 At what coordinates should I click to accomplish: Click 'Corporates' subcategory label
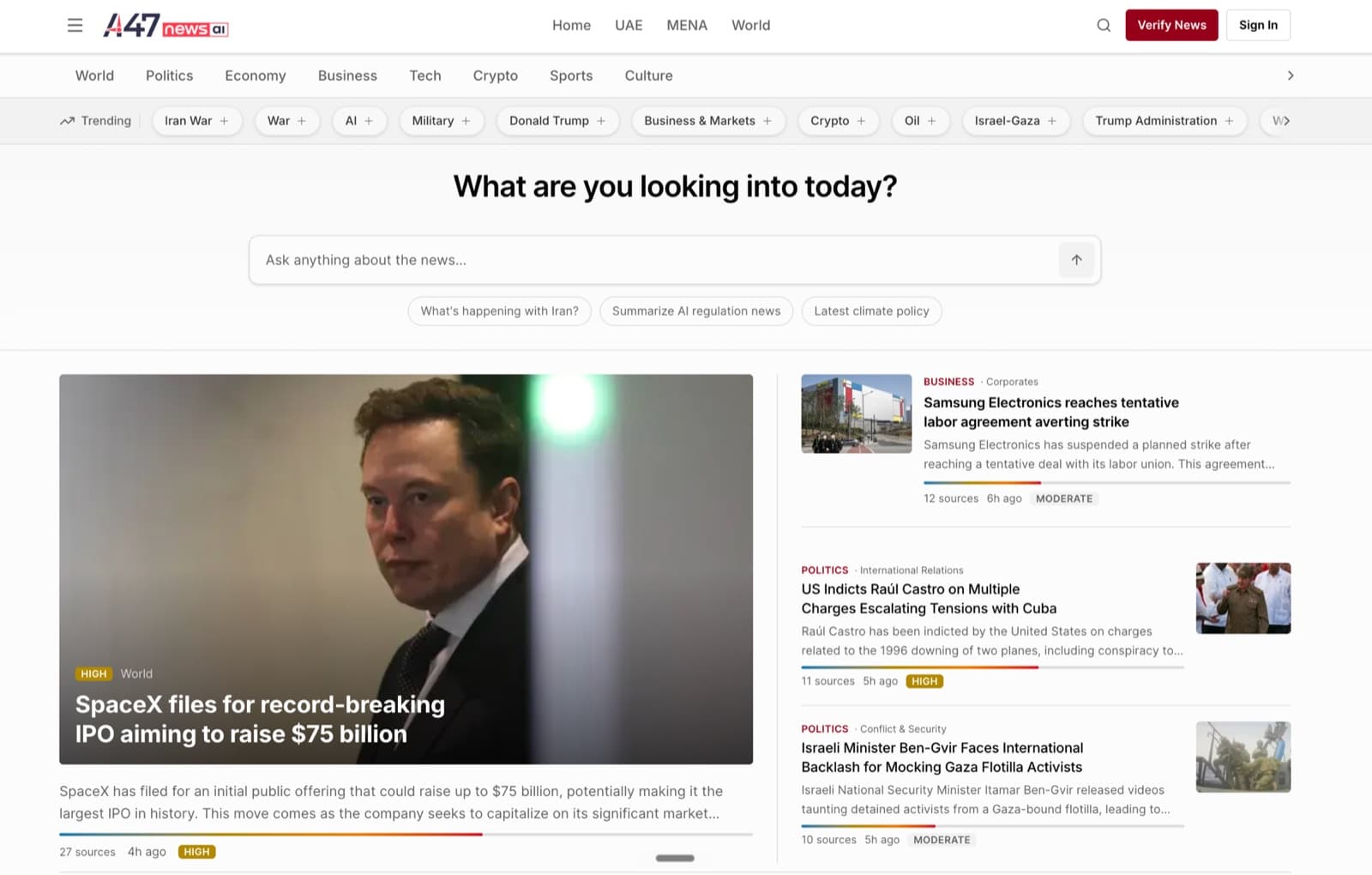(1012, 382)
